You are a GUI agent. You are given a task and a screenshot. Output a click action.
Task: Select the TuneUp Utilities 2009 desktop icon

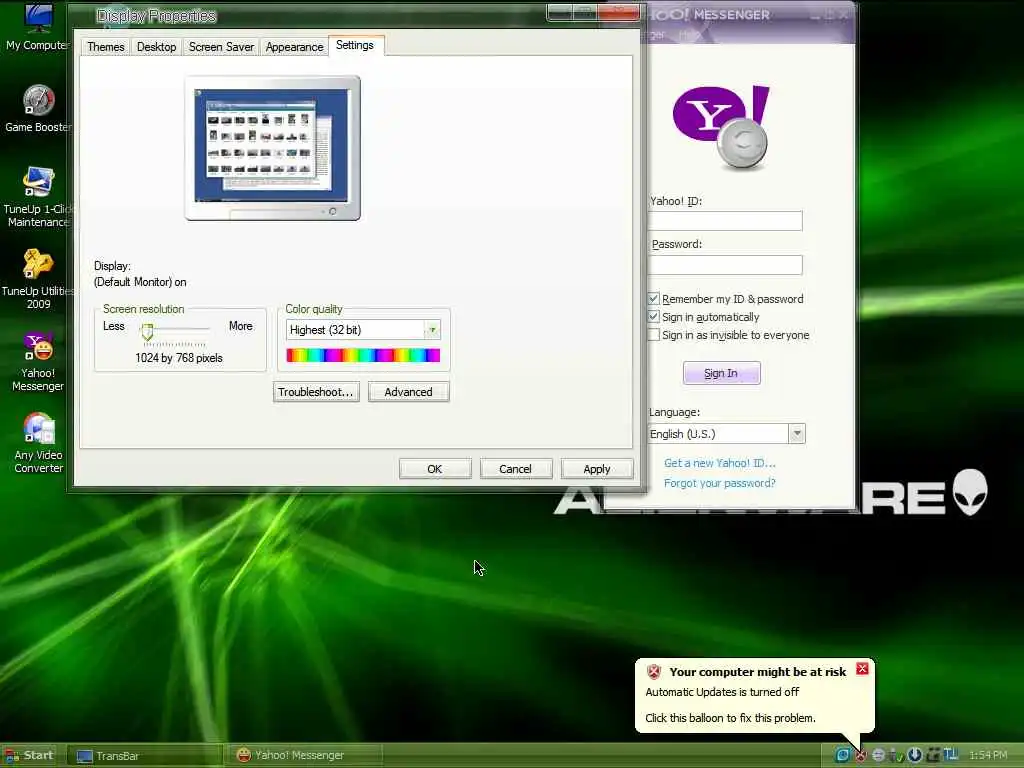pyautogui.click(x=38, y=279)
